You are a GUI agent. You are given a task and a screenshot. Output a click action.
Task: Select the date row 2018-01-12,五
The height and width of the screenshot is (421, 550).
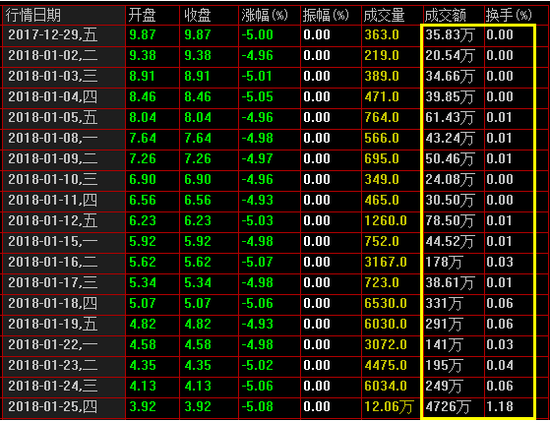53,221
